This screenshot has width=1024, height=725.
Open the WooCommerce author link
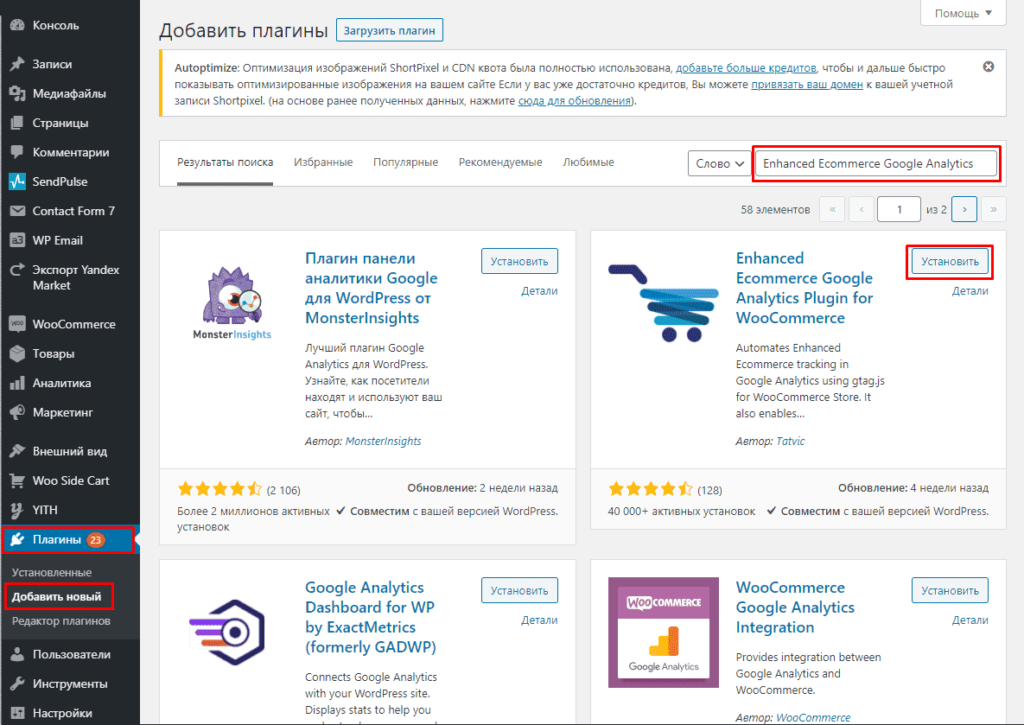(x=813, y=717)
